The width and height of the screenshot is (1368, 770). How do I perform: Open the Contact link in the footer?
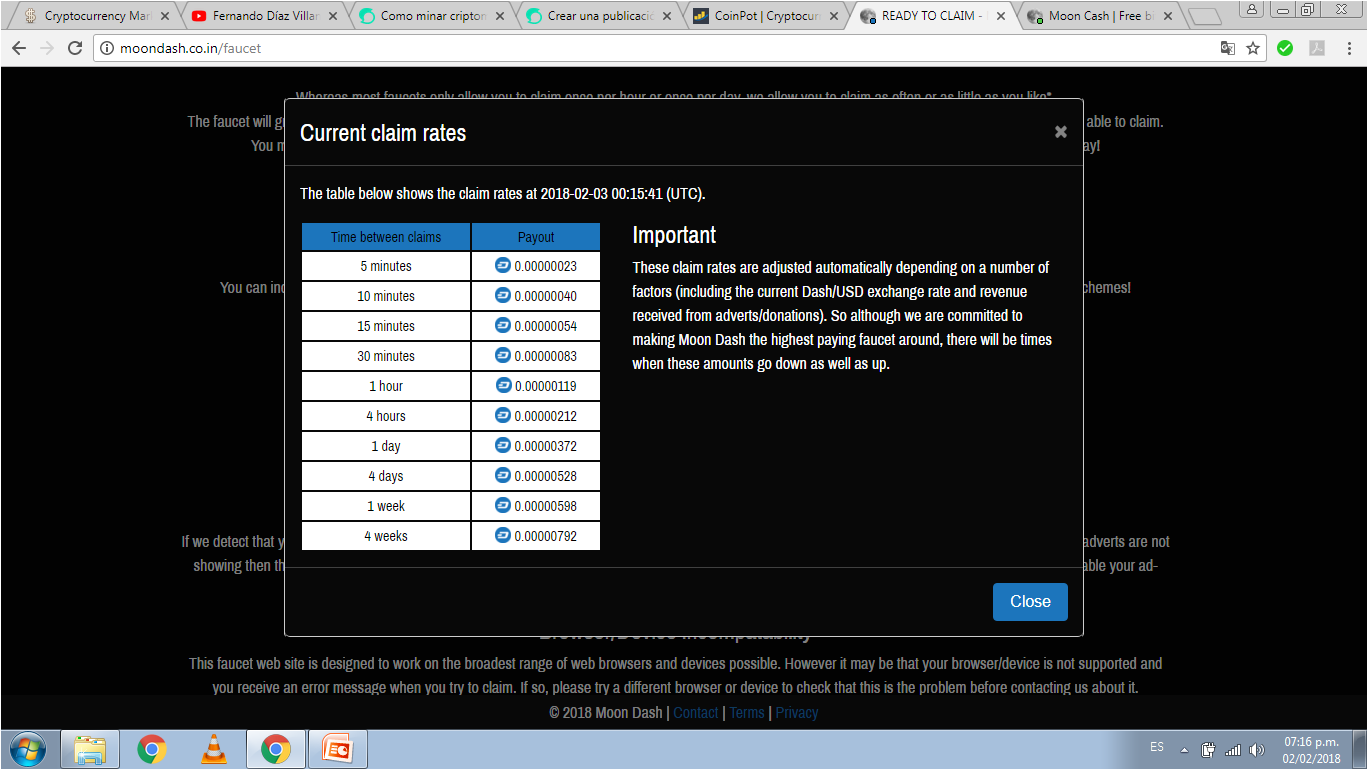[x=696, y=713]
